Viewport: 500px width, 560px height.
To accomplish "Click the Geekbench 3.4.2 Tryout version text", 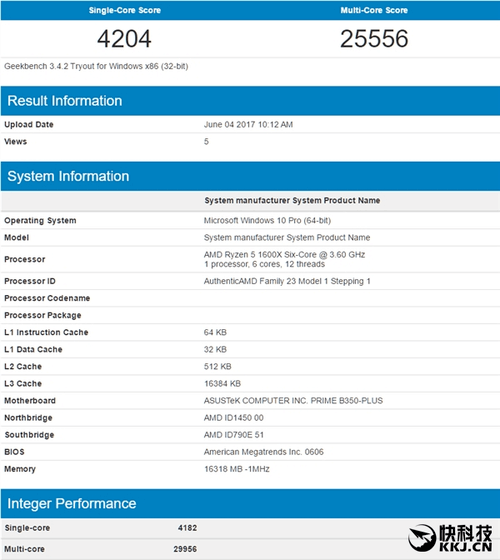I will coord(96,66).
